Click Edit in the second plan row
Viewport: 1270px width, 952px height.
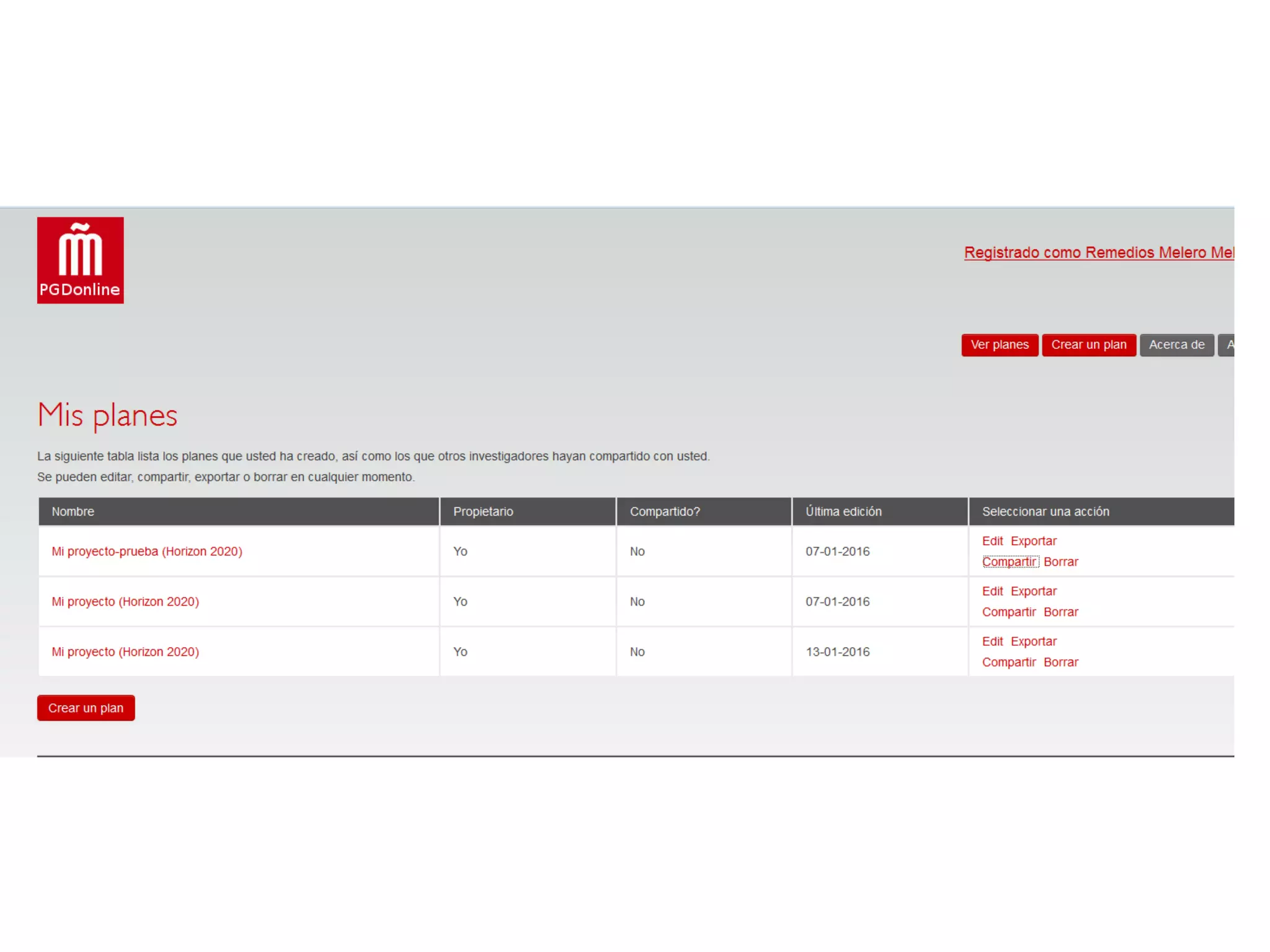(992, 591)
